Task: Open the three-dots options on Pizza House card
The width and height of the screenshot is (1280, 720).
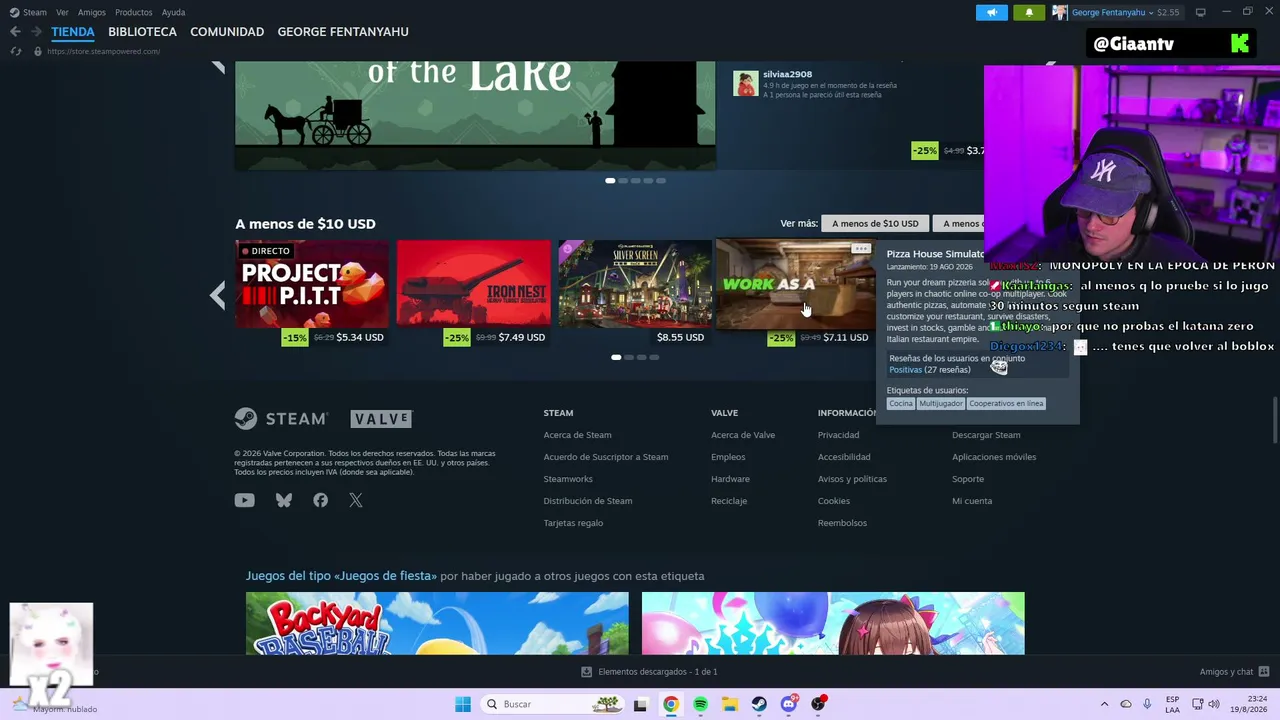Action: click(861, 249)
